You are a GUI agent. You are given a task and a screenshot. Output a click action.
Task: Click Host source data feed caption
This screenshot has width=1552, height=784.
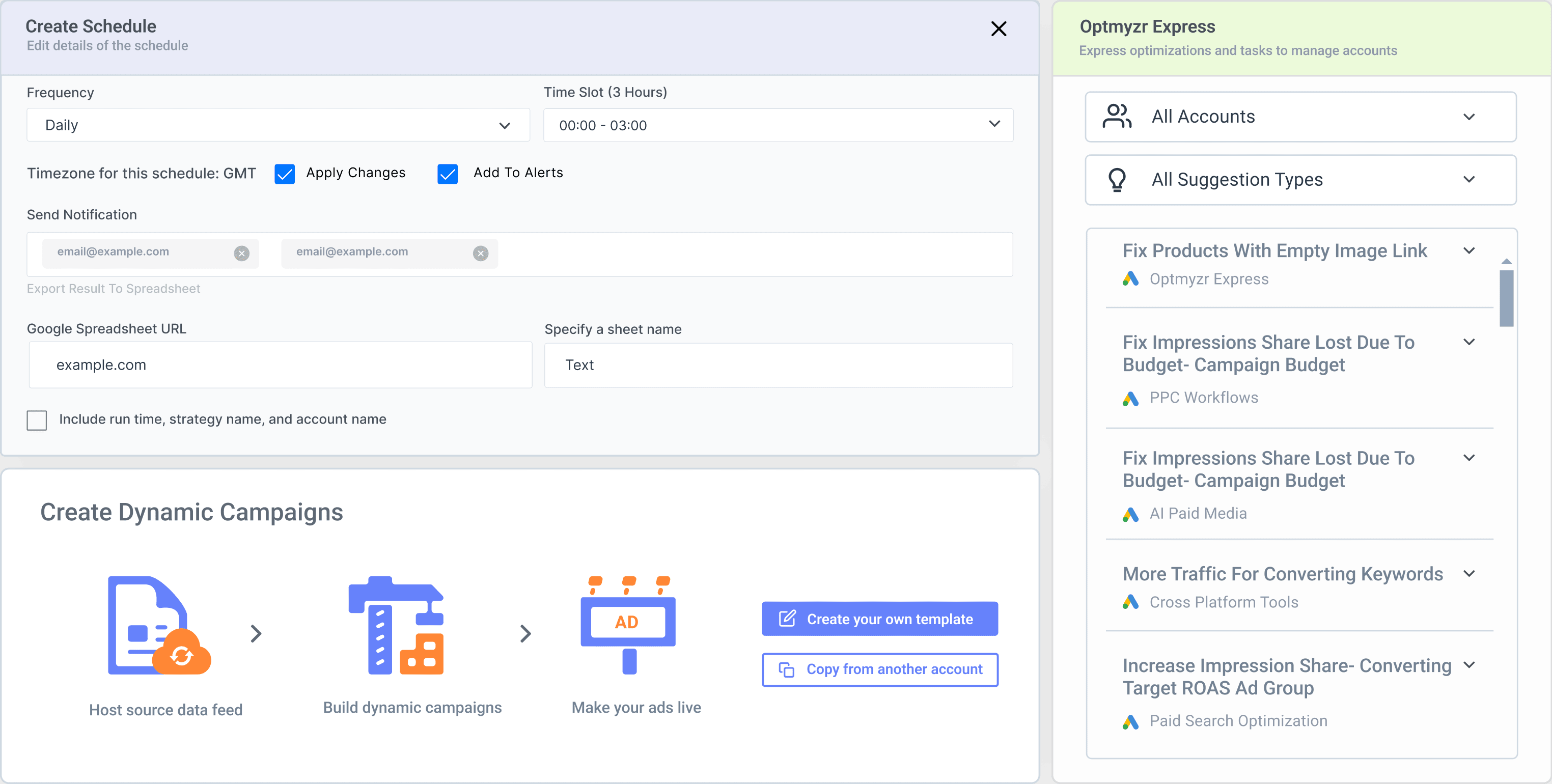coord(165,710)
